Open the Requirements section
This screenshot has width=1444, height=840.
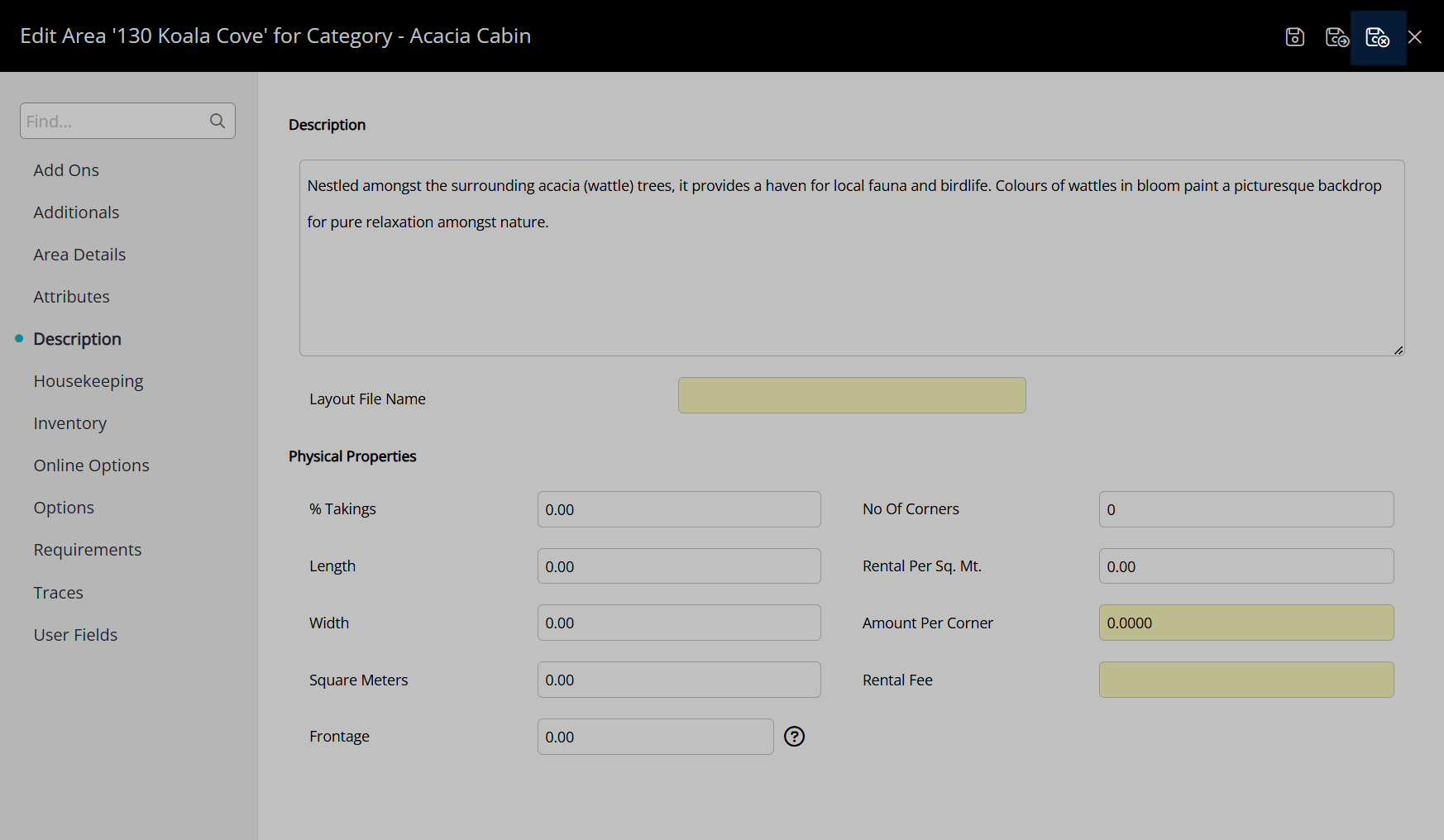click(88, 550)
